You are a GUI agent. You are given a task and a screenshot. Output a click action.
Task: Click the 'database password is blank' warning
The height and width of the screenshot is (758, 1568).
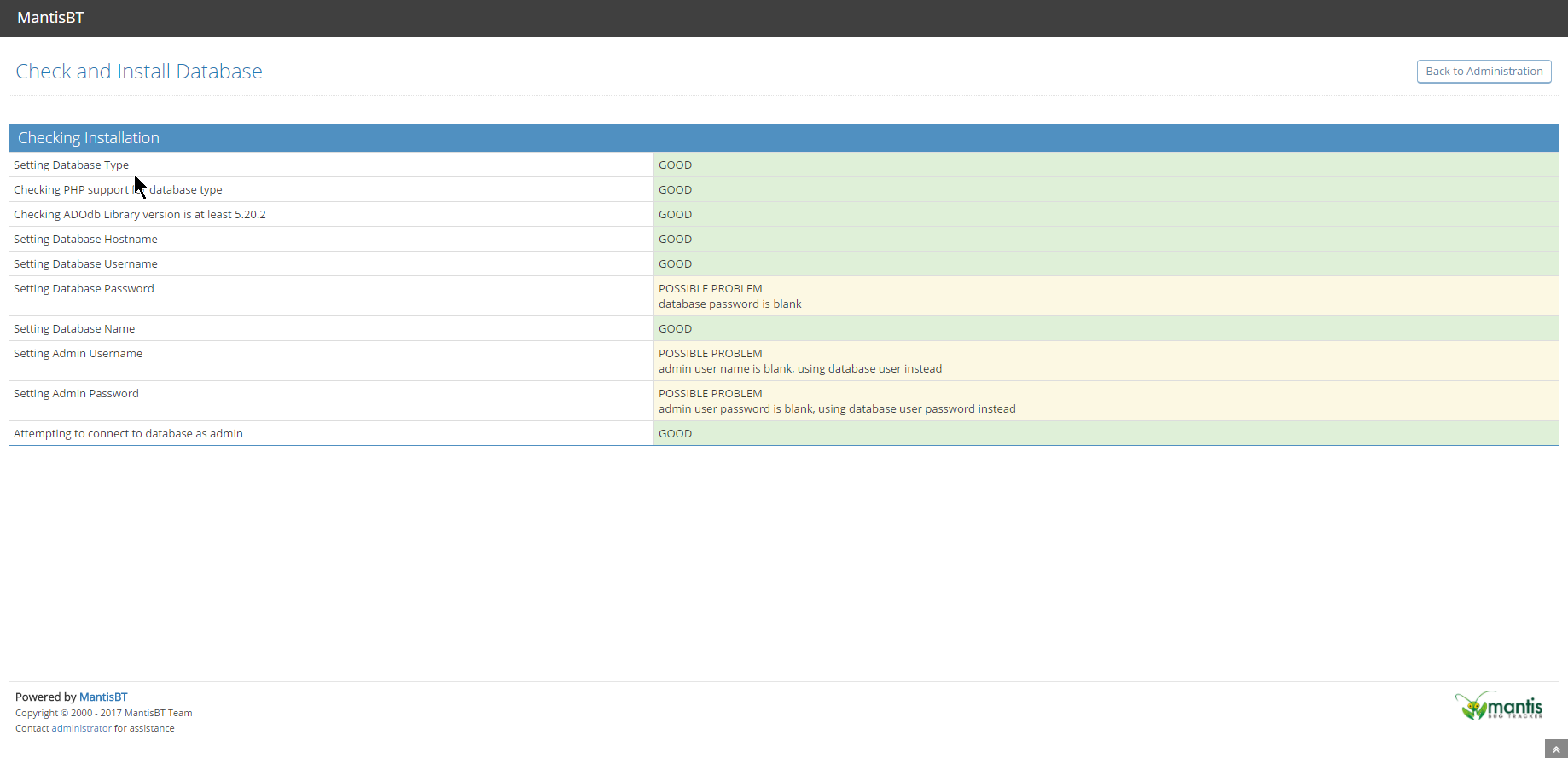(x=729, y=304)
